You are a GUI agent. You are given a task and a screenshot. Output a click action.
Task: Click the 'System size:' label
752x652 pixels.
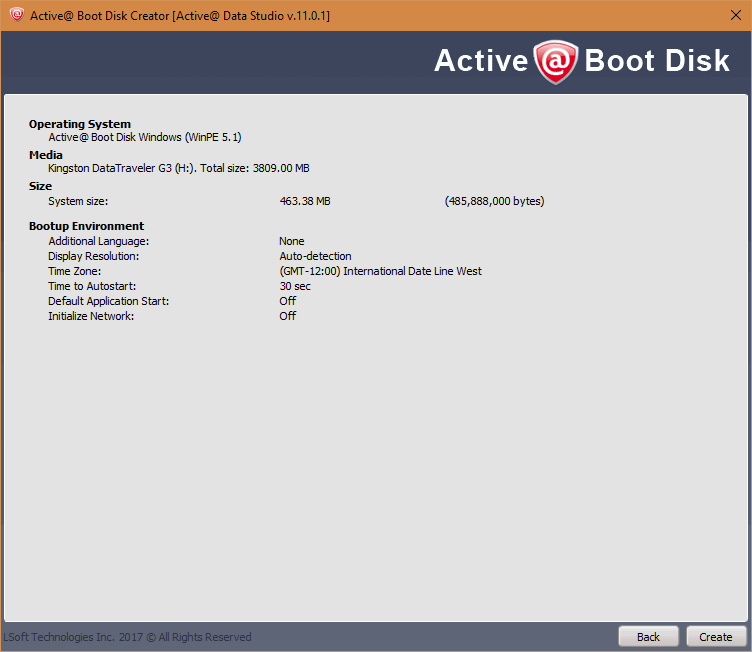pos(78,201)
